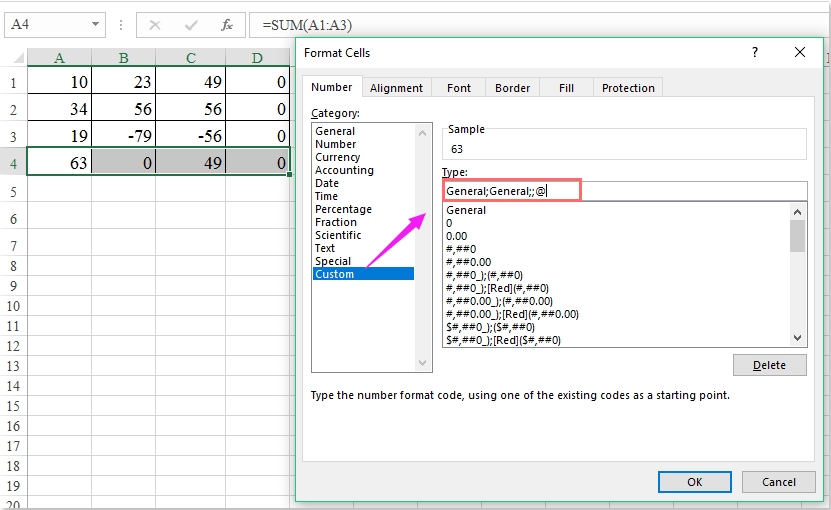The height and width of the screenshot is (510, 831).
Task: Go to the Protection tab
Action: tap(628, 88)
